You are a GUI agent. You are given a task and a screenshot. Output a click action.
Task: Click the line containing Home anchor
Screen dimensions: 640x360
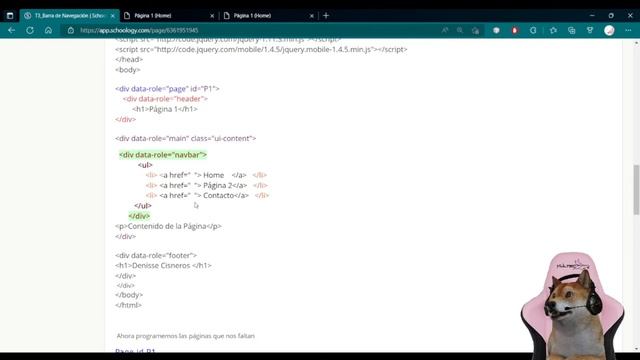(x=206, y=175)
